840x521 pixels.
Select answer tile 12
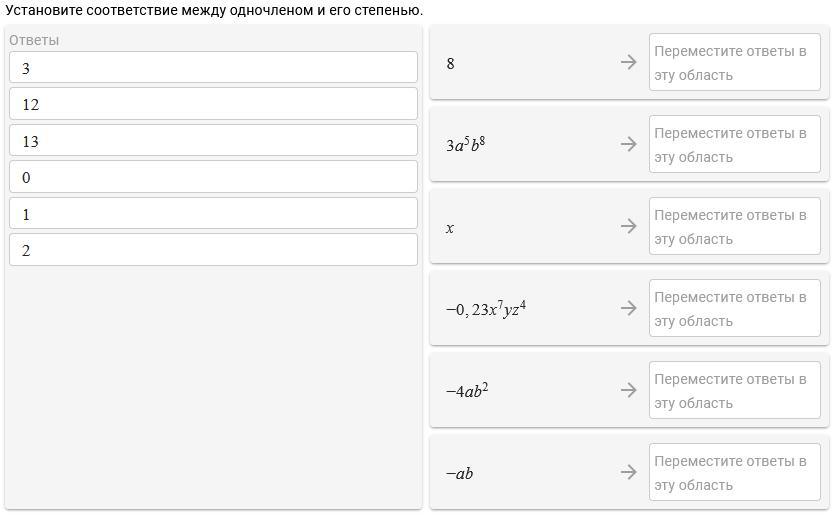coord(213,104)
